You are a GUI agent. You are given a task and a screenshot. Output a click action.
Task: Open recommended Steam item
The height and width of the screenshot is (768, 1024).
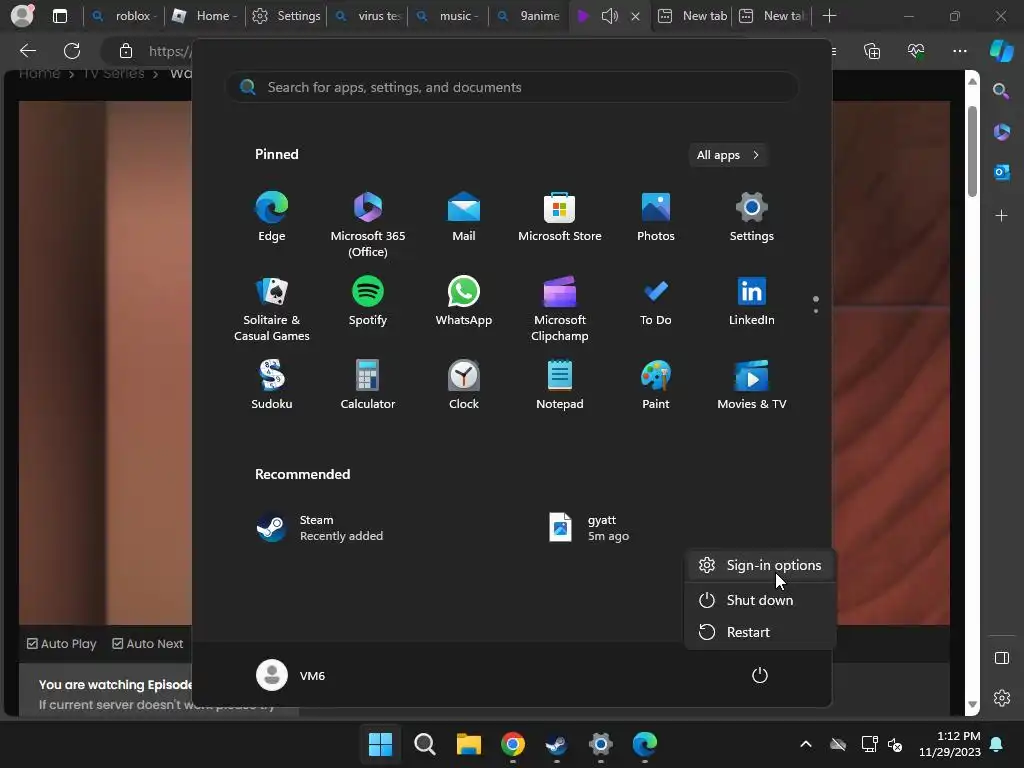(x=319, y=528)
